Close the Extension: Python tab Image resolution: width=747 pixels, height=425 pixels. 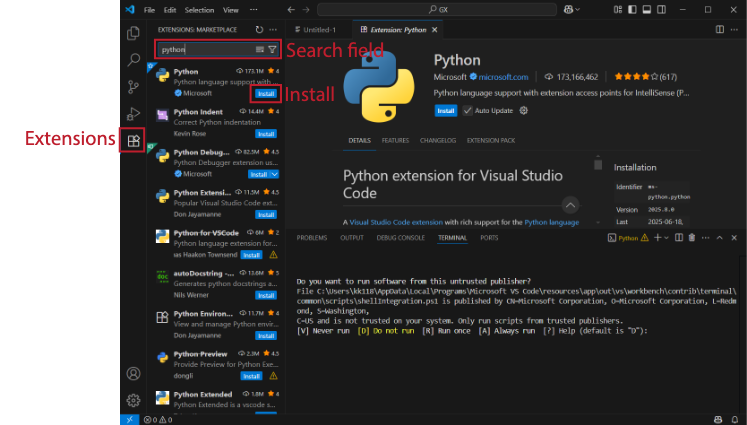click(x=434, y=30)
